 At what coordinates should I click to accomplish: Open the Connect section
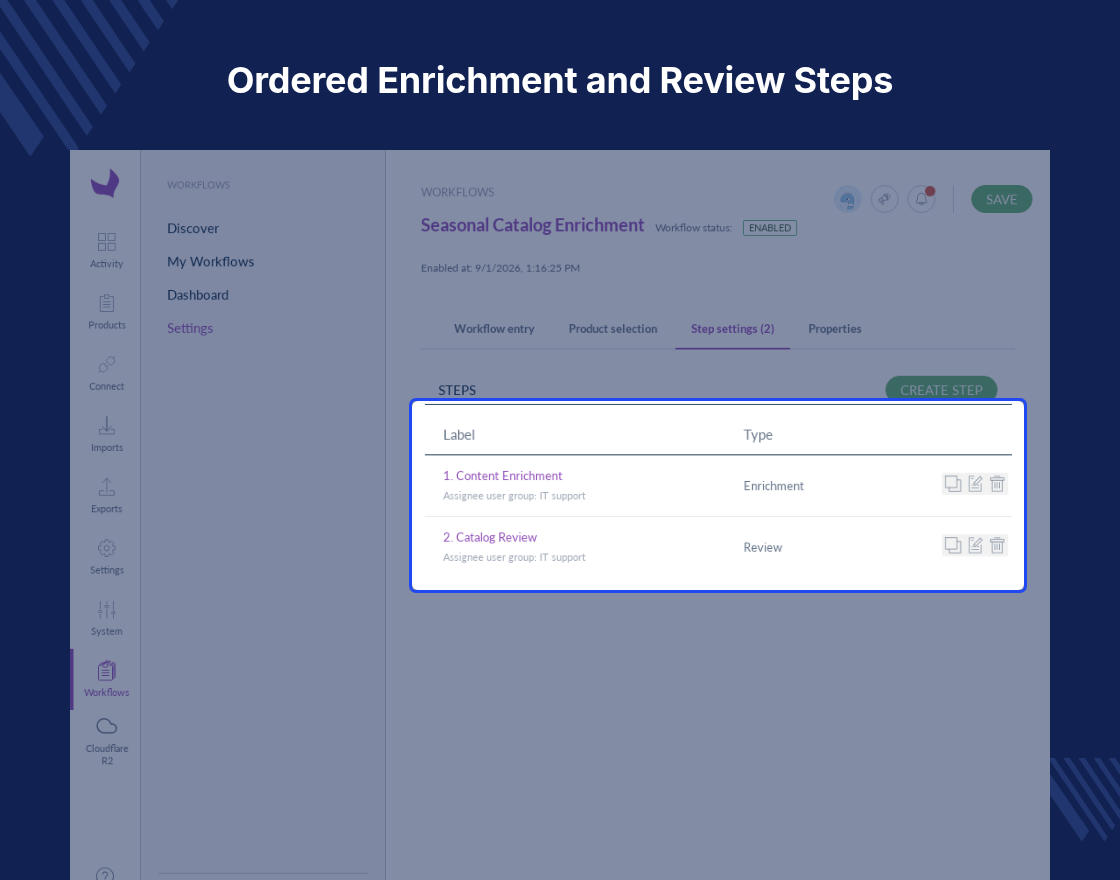click(106, 373)
